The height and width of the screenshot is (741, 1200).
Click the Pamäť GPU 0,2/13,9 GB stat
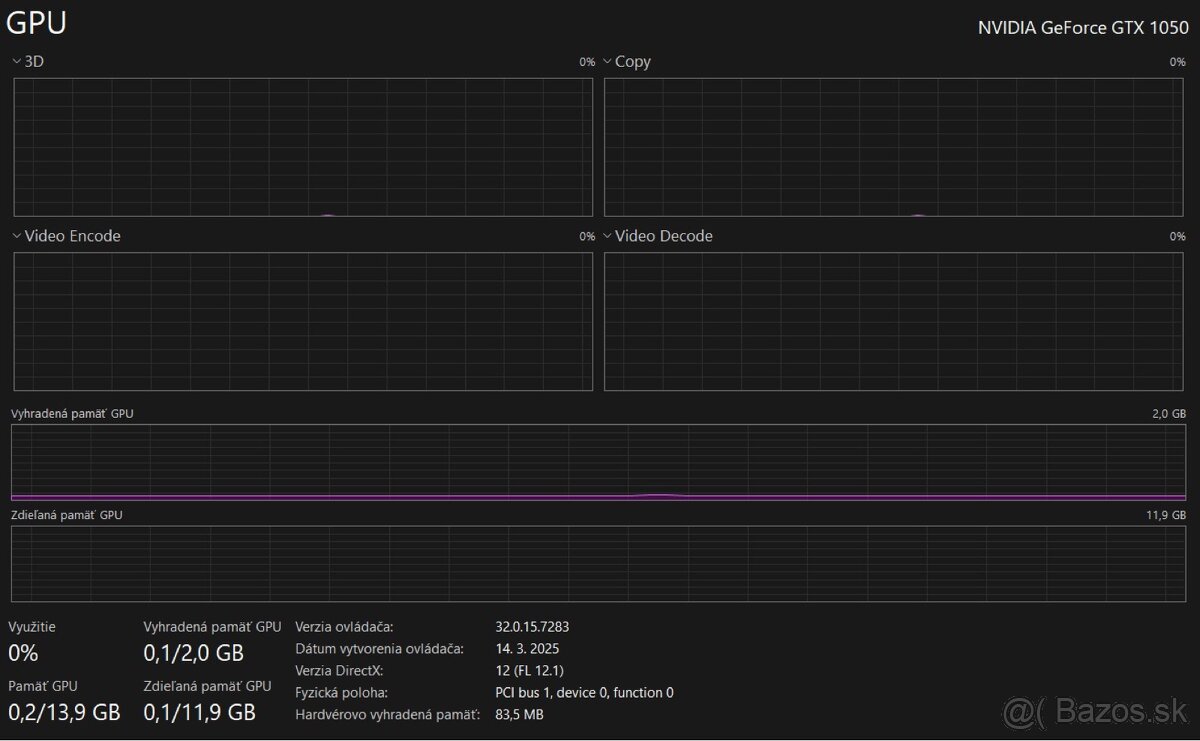[64, 712]
